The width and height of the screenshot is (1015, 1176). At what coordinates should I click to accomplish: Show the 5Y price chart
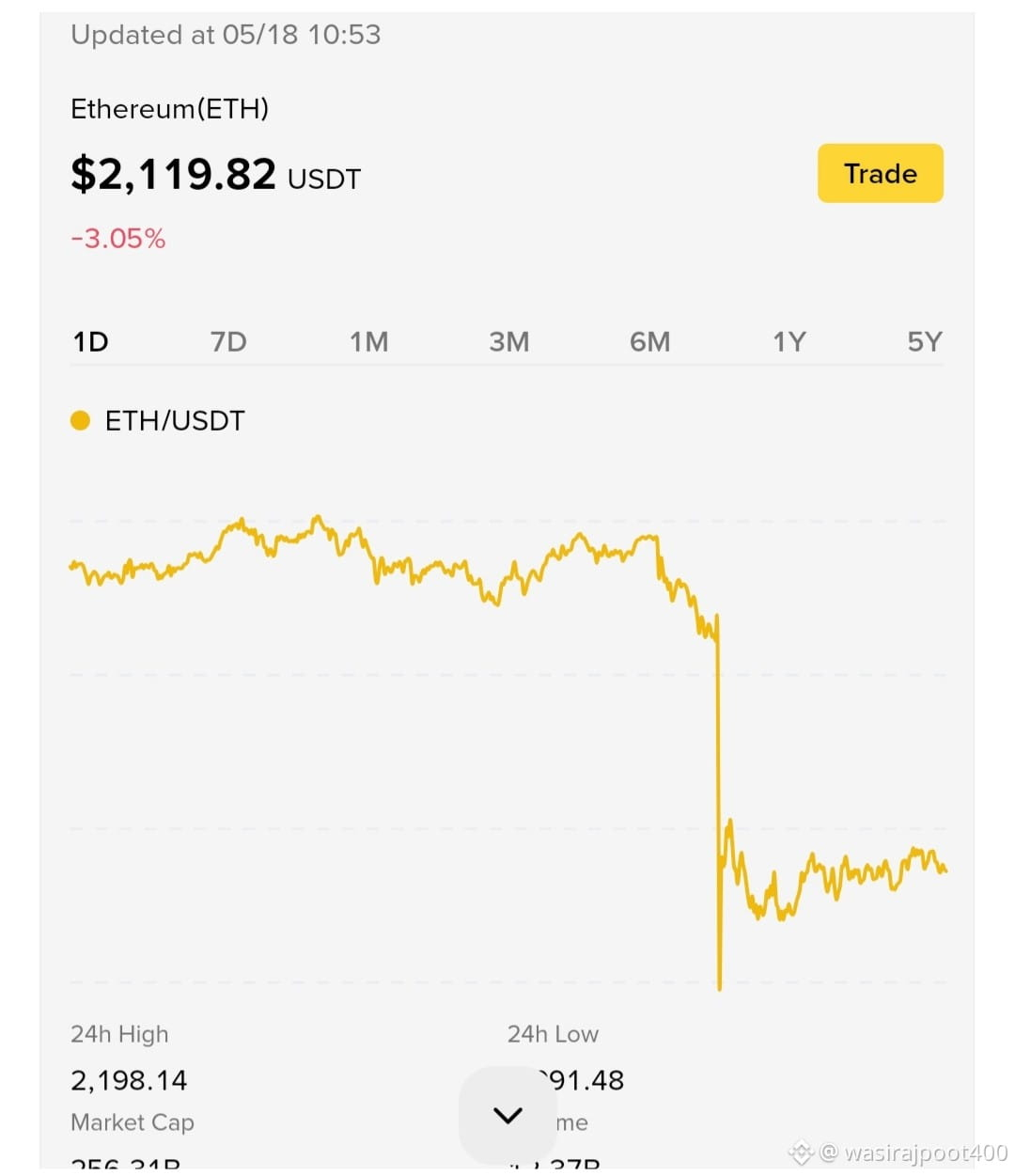[x=924, y=341]
